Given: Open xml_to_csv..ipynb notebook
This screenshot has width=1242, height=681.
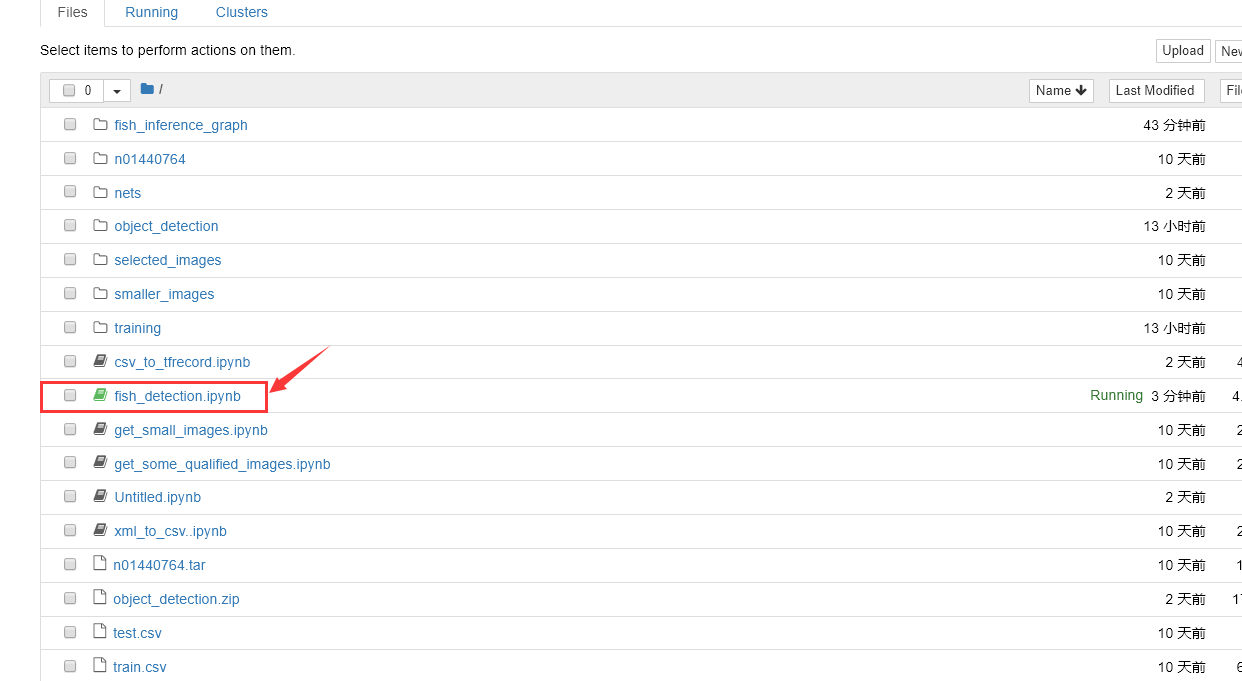Looking at the screenshot, I should click(171, 531).
